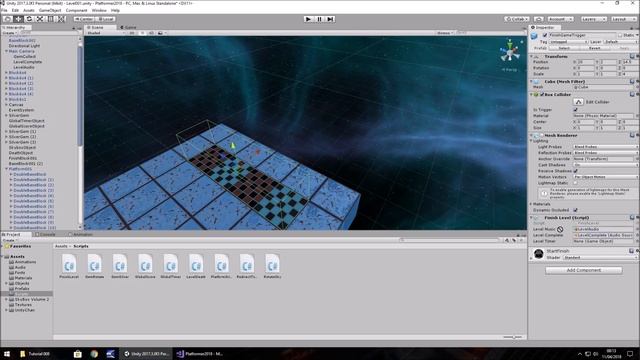Open the Component menu

tap(76, 10)
